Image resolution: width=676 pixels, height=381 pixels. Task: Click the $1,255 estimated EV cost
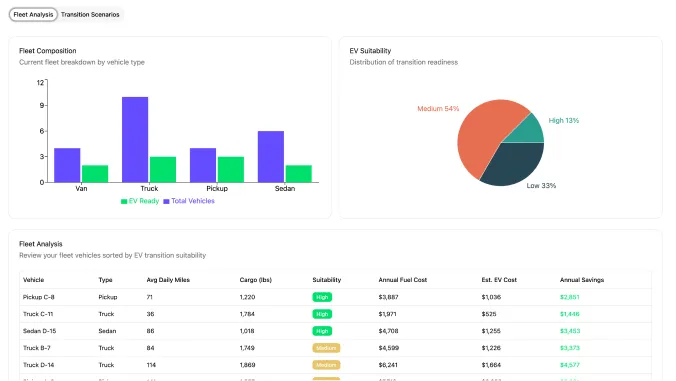point(491,331)
